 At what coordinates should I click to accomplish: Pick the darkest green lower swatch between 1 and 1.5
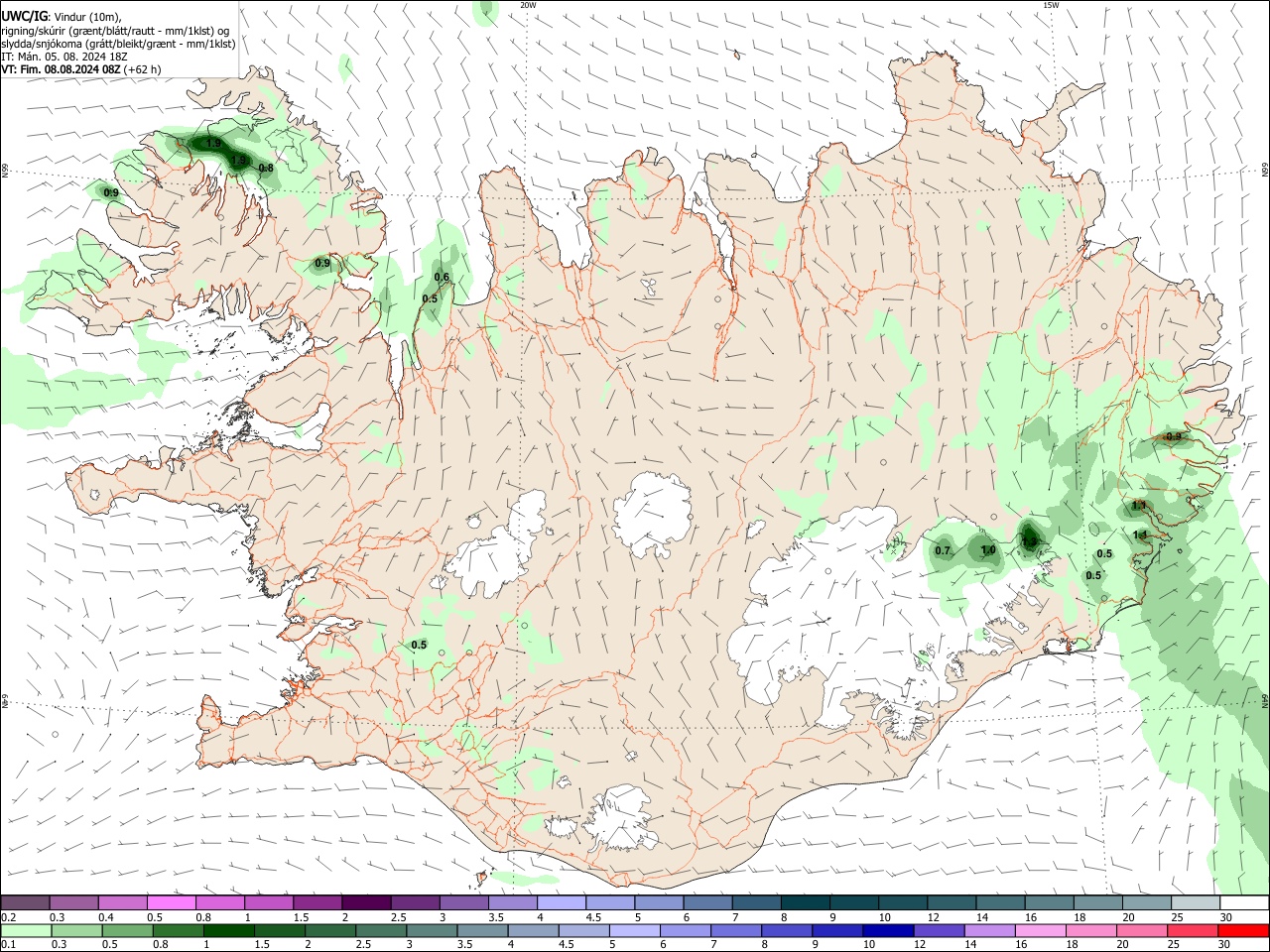[229, 930]
